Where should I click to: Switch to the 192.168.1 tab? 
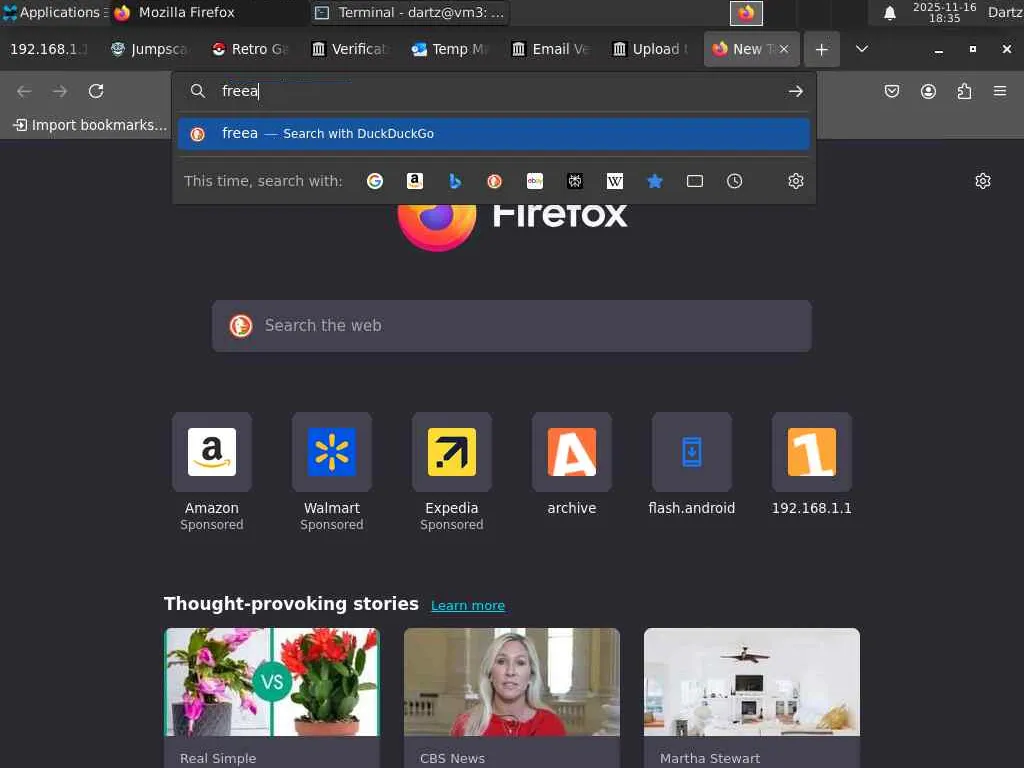49,50
